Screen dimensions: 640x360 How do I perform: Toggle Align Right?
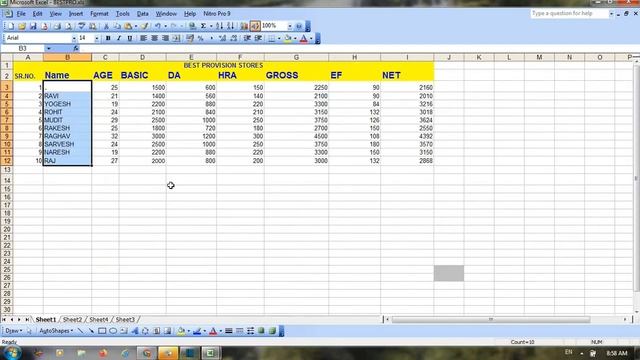[x=165, y=38]
